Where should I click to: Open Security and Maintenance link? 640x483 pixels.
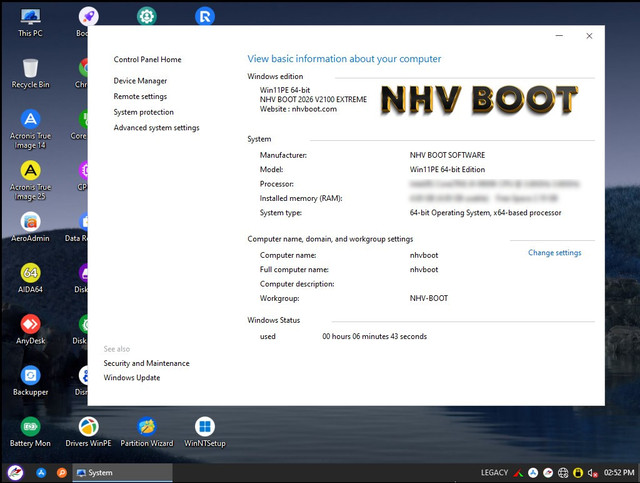point(146,363)
